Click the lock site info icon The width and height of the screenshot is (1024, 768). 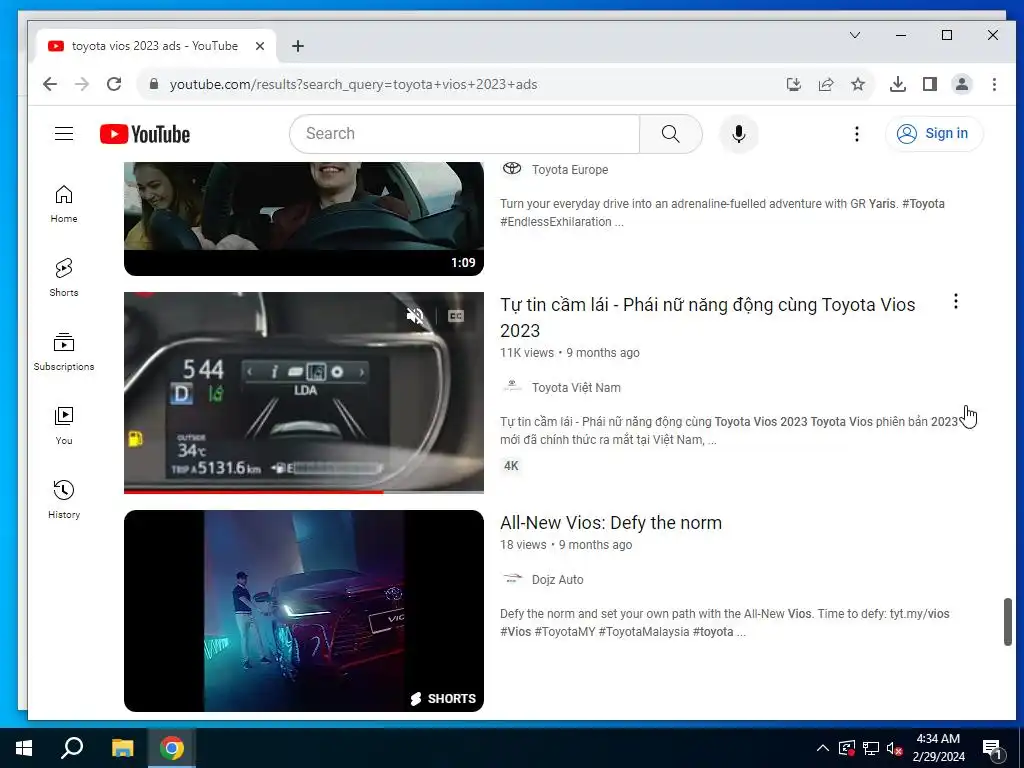click(154, 84)
